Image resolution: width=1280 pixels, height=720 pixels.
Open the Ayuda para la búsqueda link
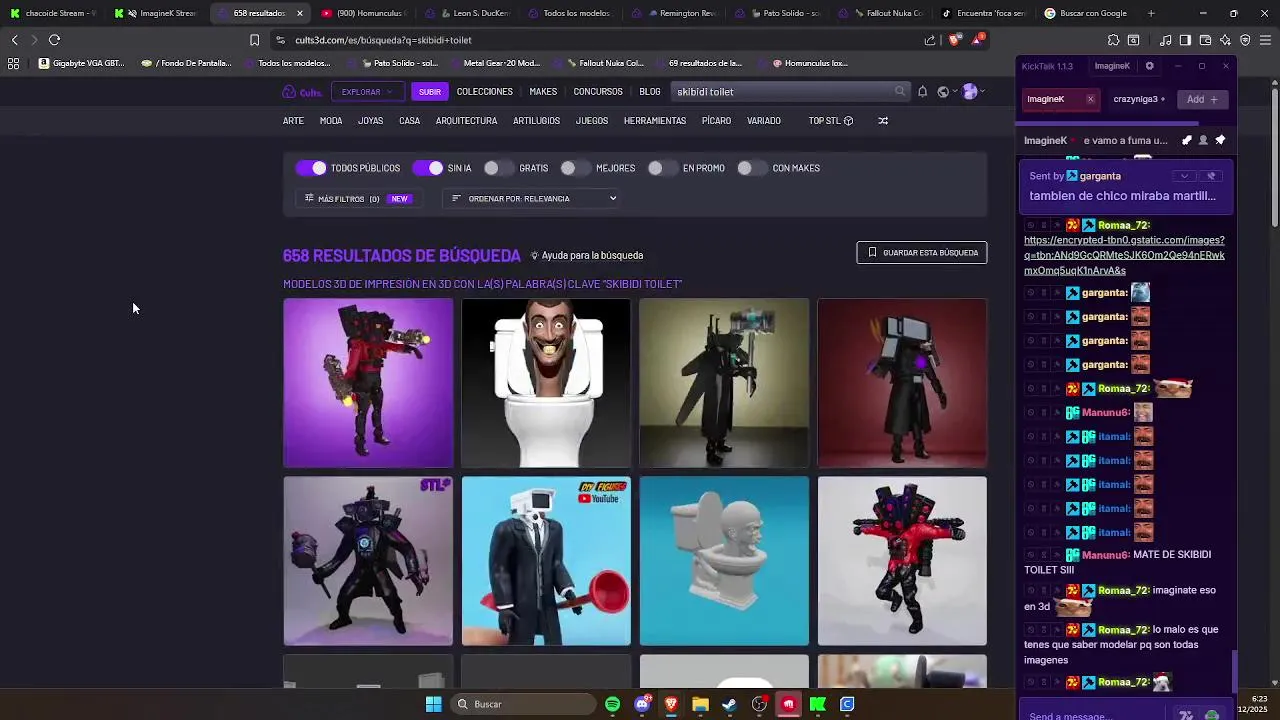587,256
